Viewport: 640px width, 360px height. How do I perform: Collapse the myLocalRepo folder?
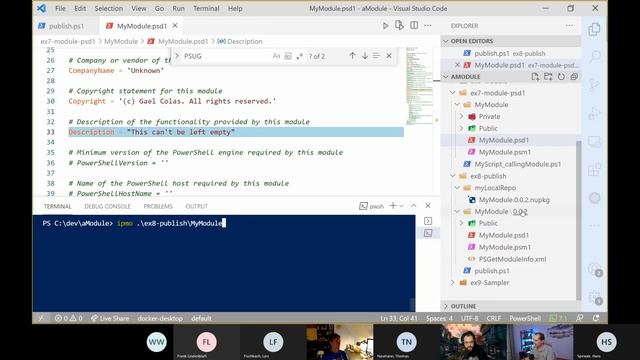coord(457,188)
